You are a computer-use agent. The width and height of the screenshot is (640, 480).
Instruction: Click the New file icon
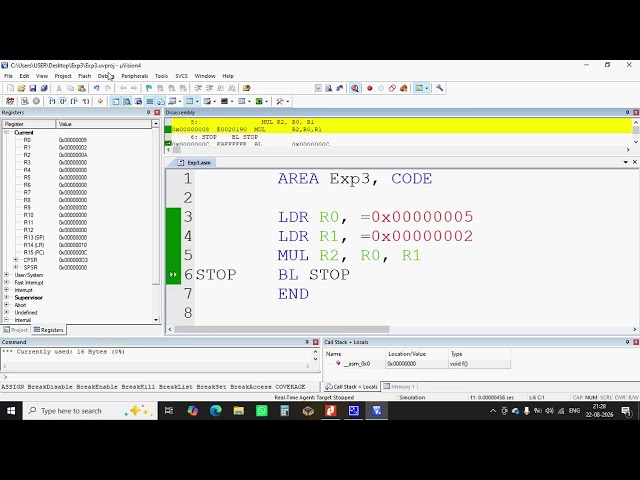click(x=11, y=88)
